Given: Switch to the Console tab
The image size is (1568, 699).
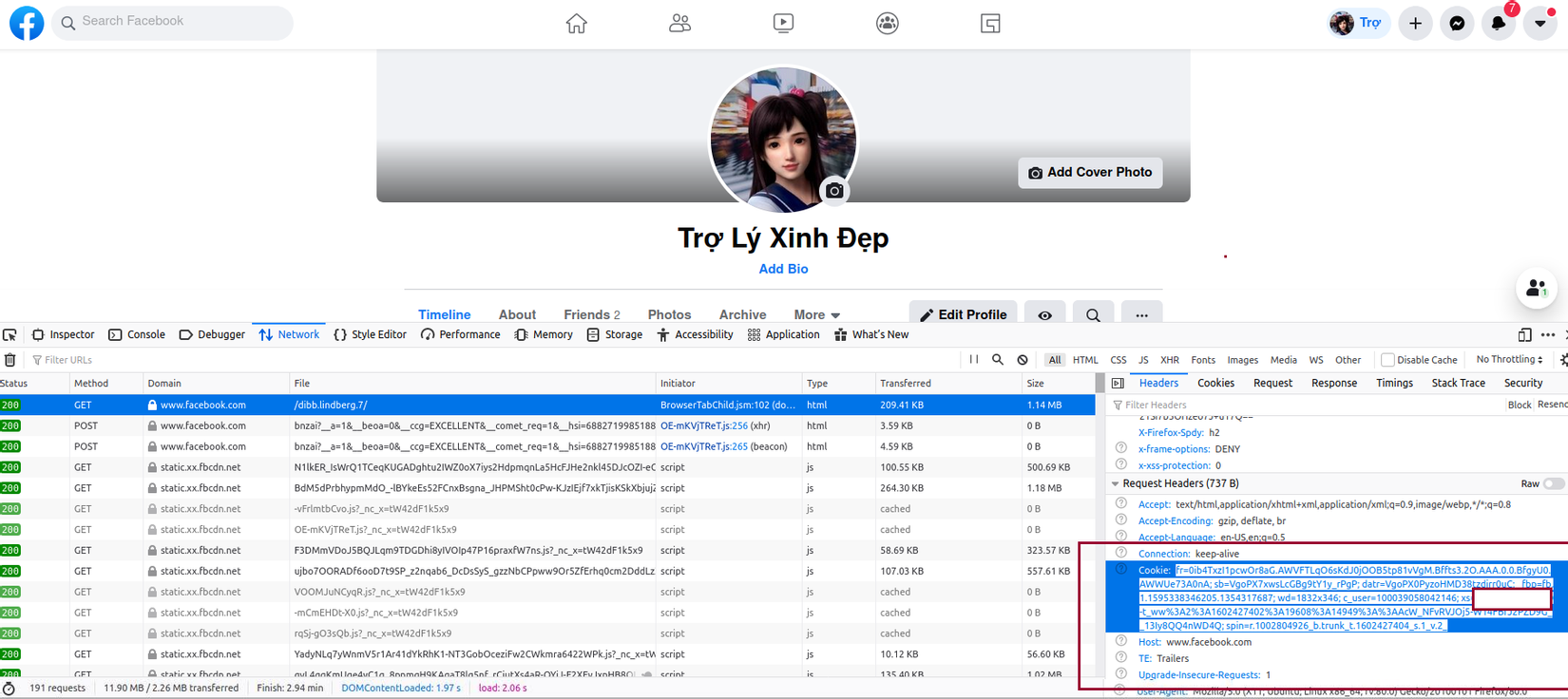Looking at the screenshot, I should point(137,334).
